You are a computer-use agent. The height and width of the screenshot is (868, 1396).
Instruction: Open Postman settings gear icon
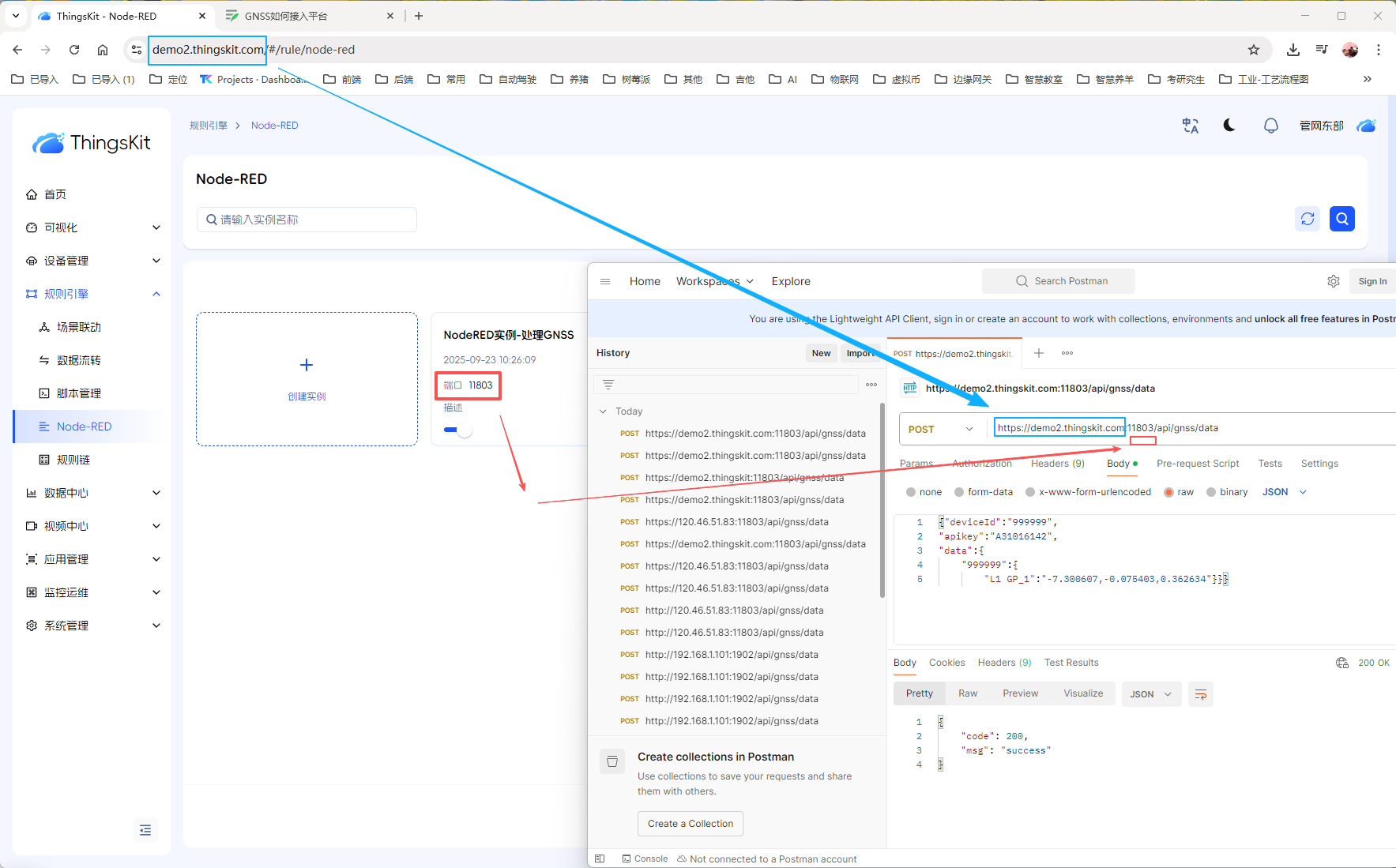coord(1333,281)
